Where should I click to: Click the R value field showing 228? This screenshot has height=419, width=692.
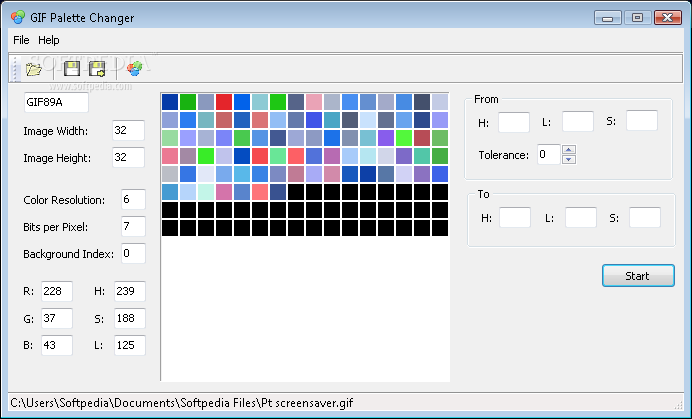click(x=57, y=291)
